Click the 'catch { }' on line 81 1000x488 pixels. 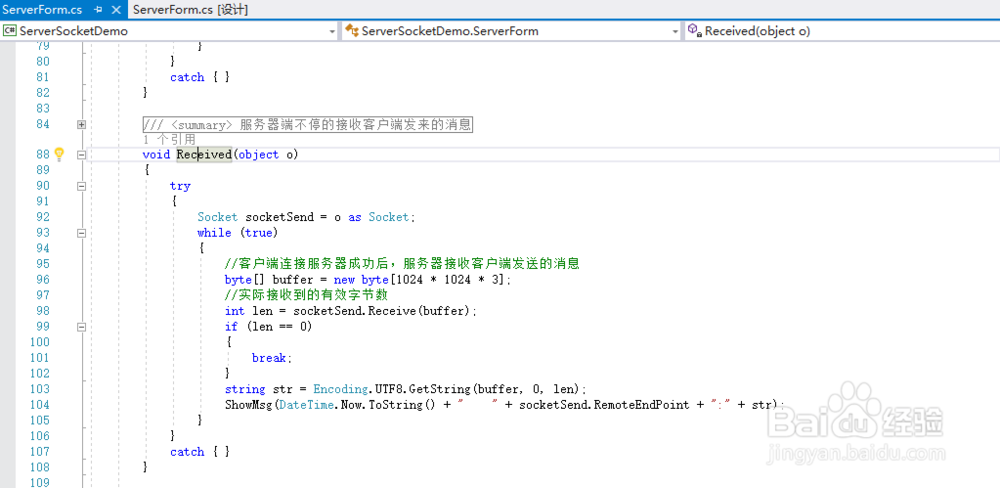pos(200,77)
